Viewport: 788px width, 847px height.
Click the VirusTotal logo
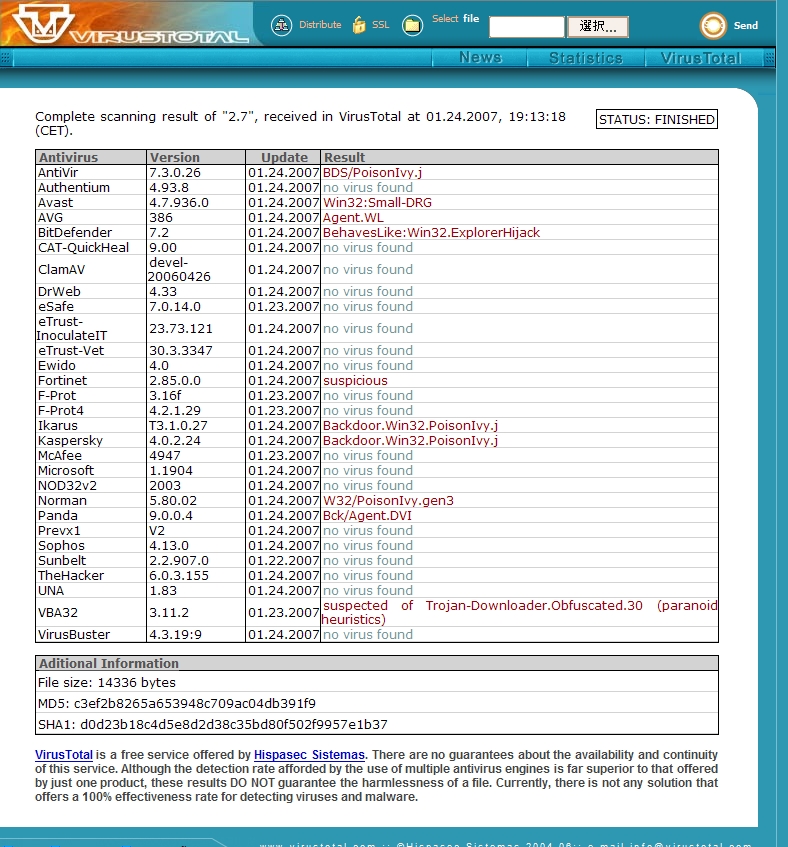coord(130,24)
